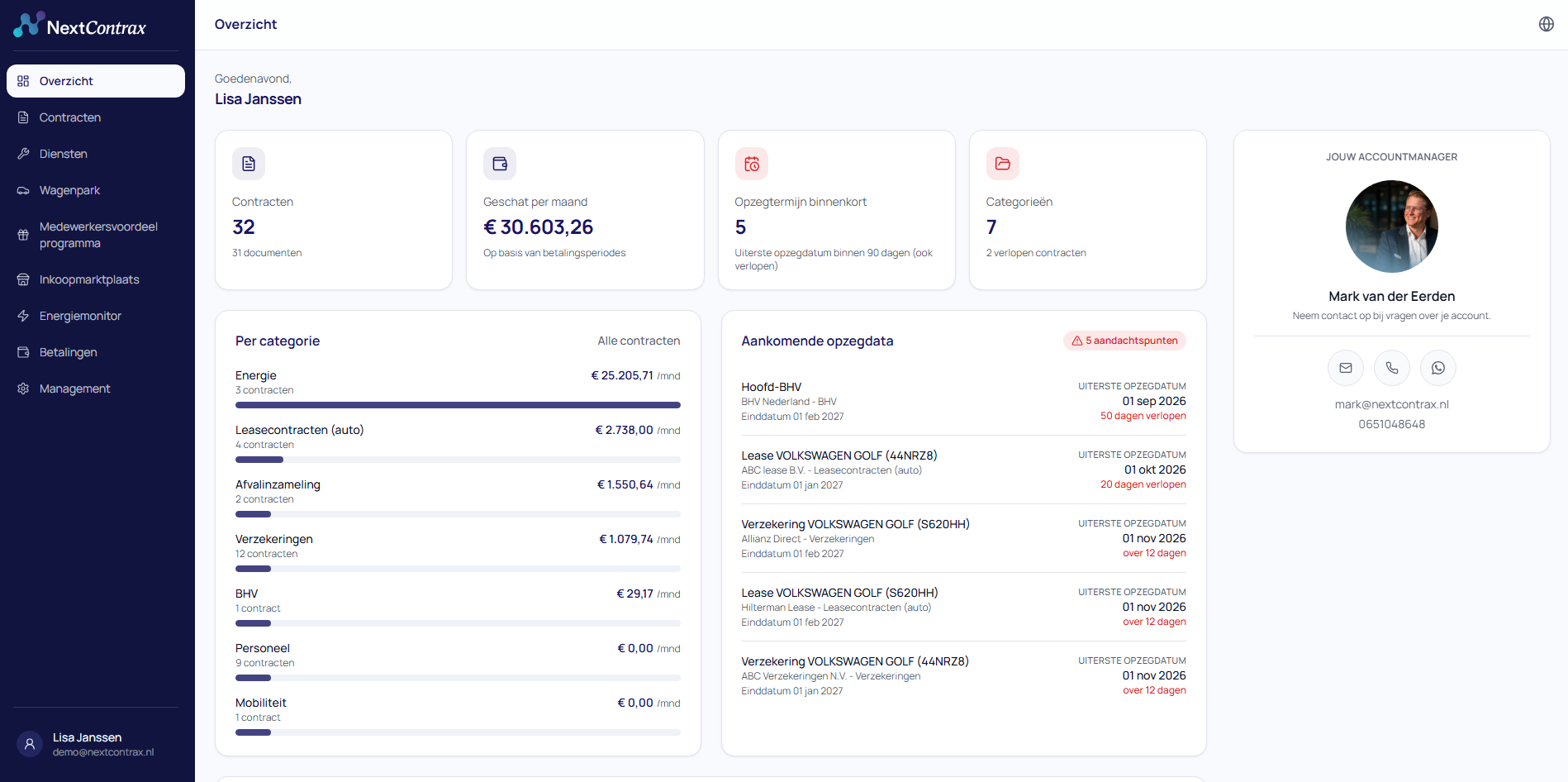Open Lease VOLKSWAGEN GOLF (S620HH) entry

pyautogui.click(x=963, y=607)
